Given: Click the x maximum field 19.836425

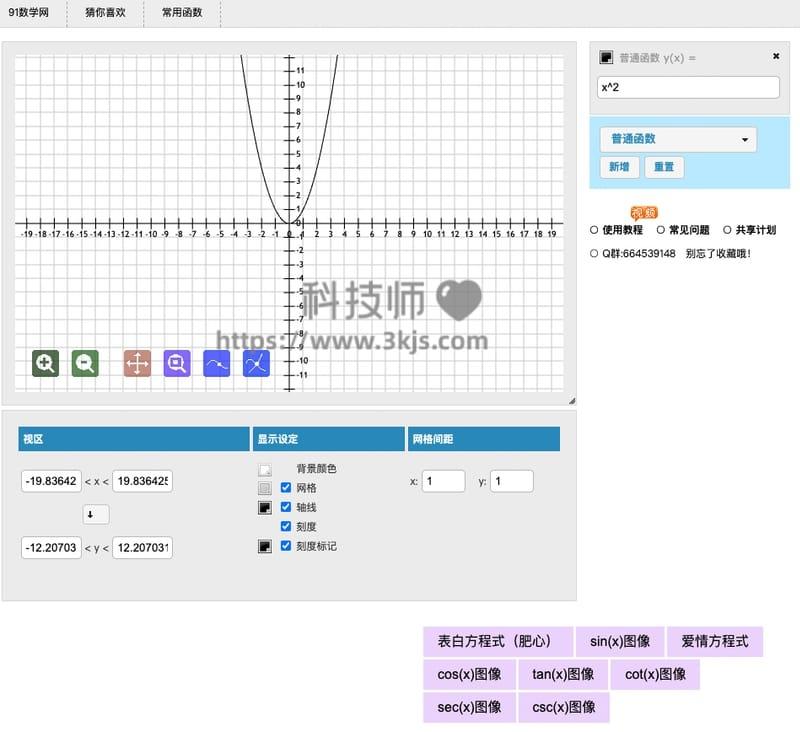Looking at the screenshot, I should point(142,481).
